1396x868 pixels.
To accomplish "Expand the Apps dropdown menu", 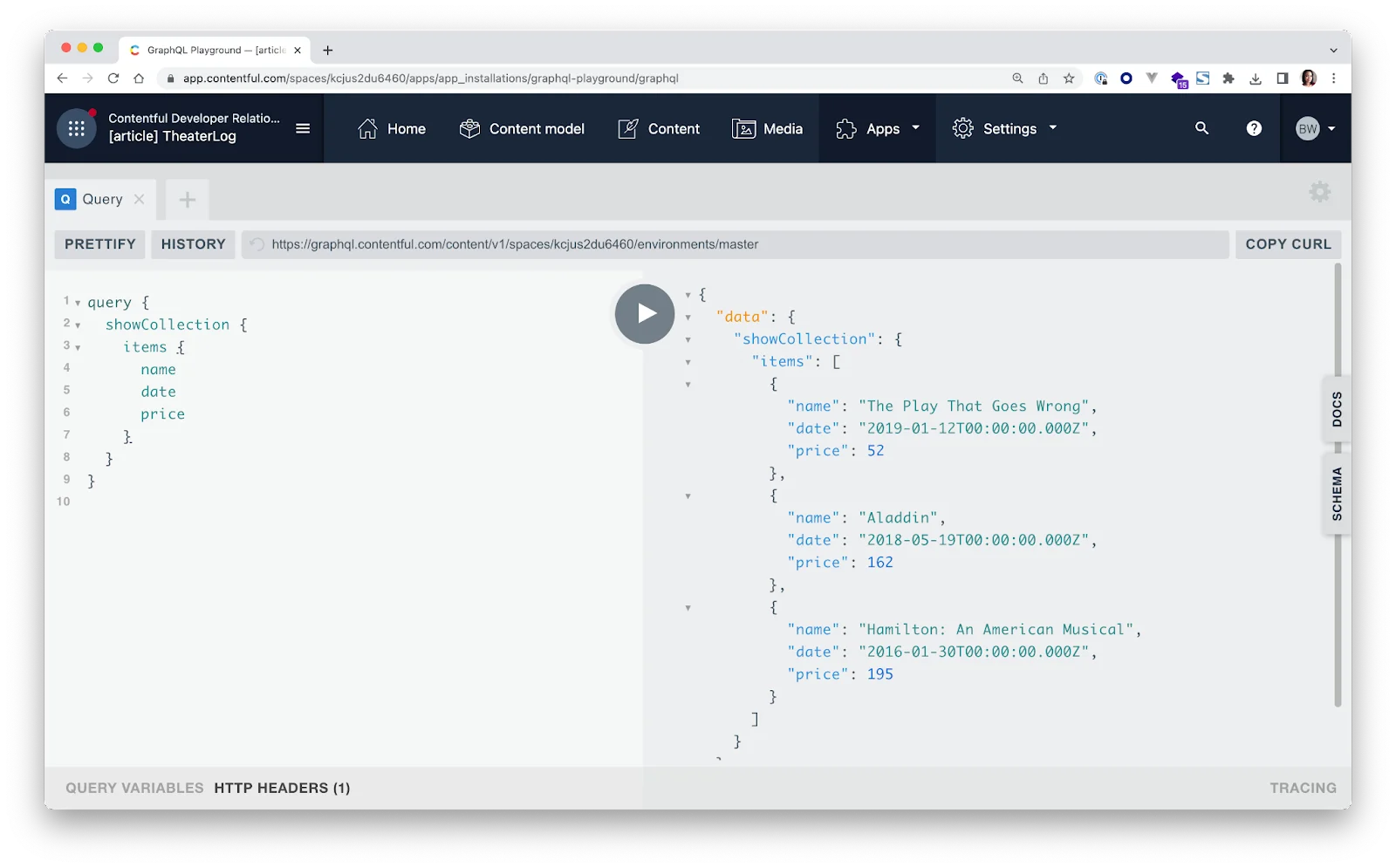I will tap(877, 129).
